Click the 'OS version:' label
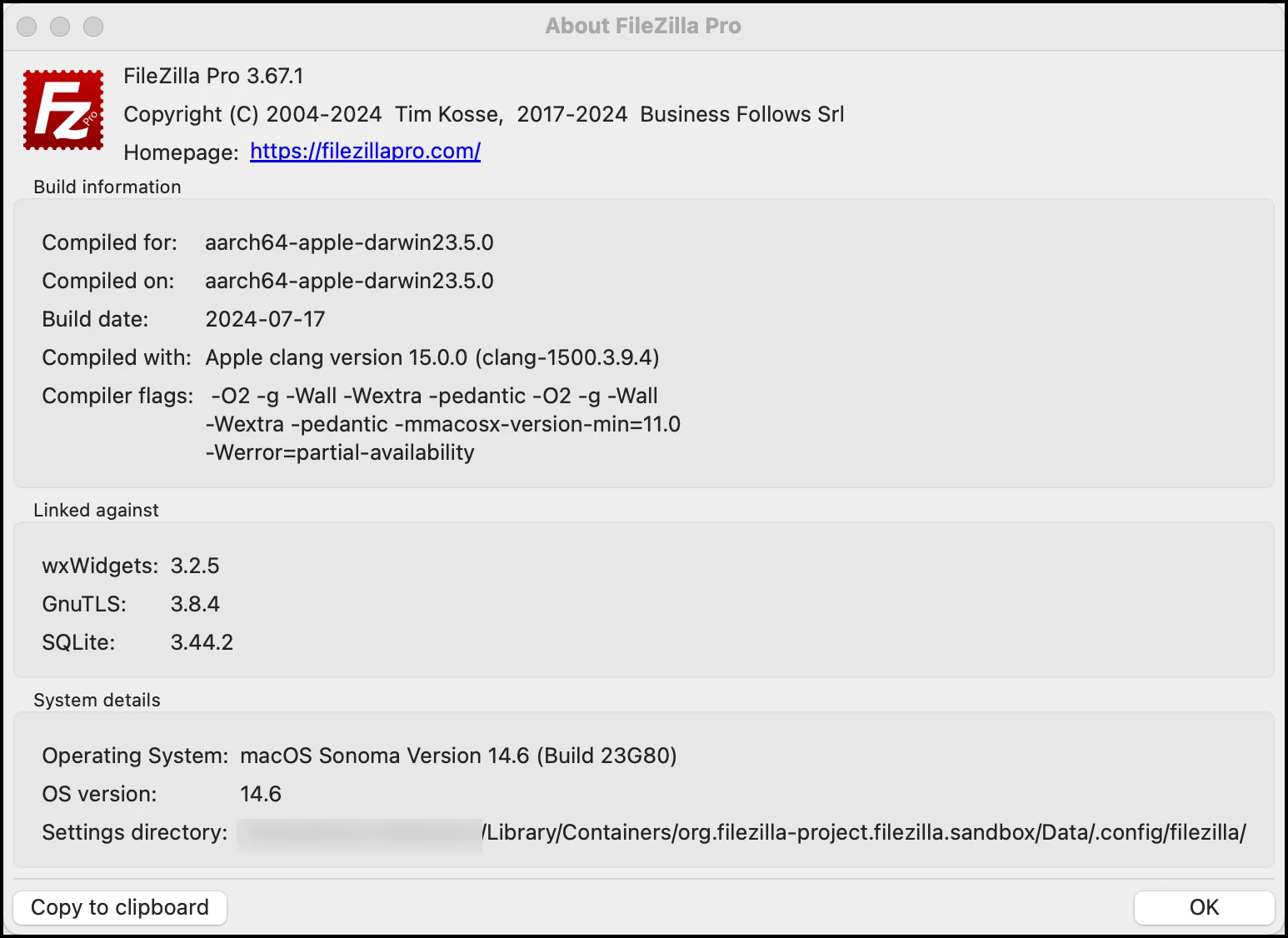The image size is (1288, 938). pos(99,794)
